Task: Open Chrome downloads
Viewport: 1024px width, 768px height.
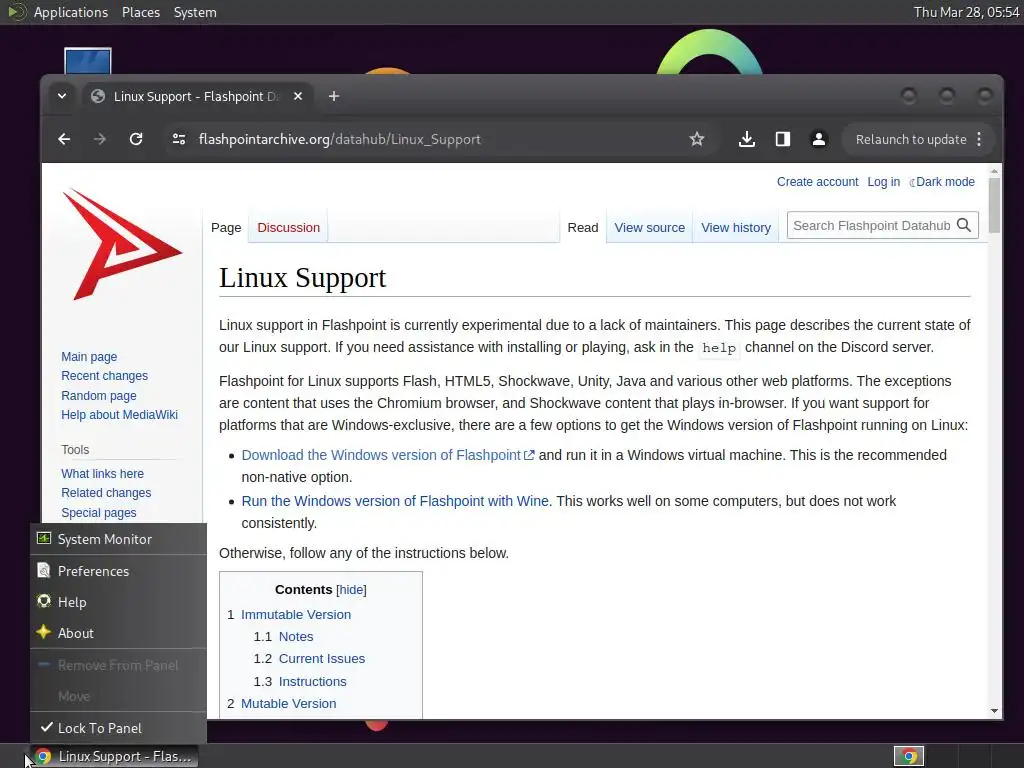Action: 746,139
